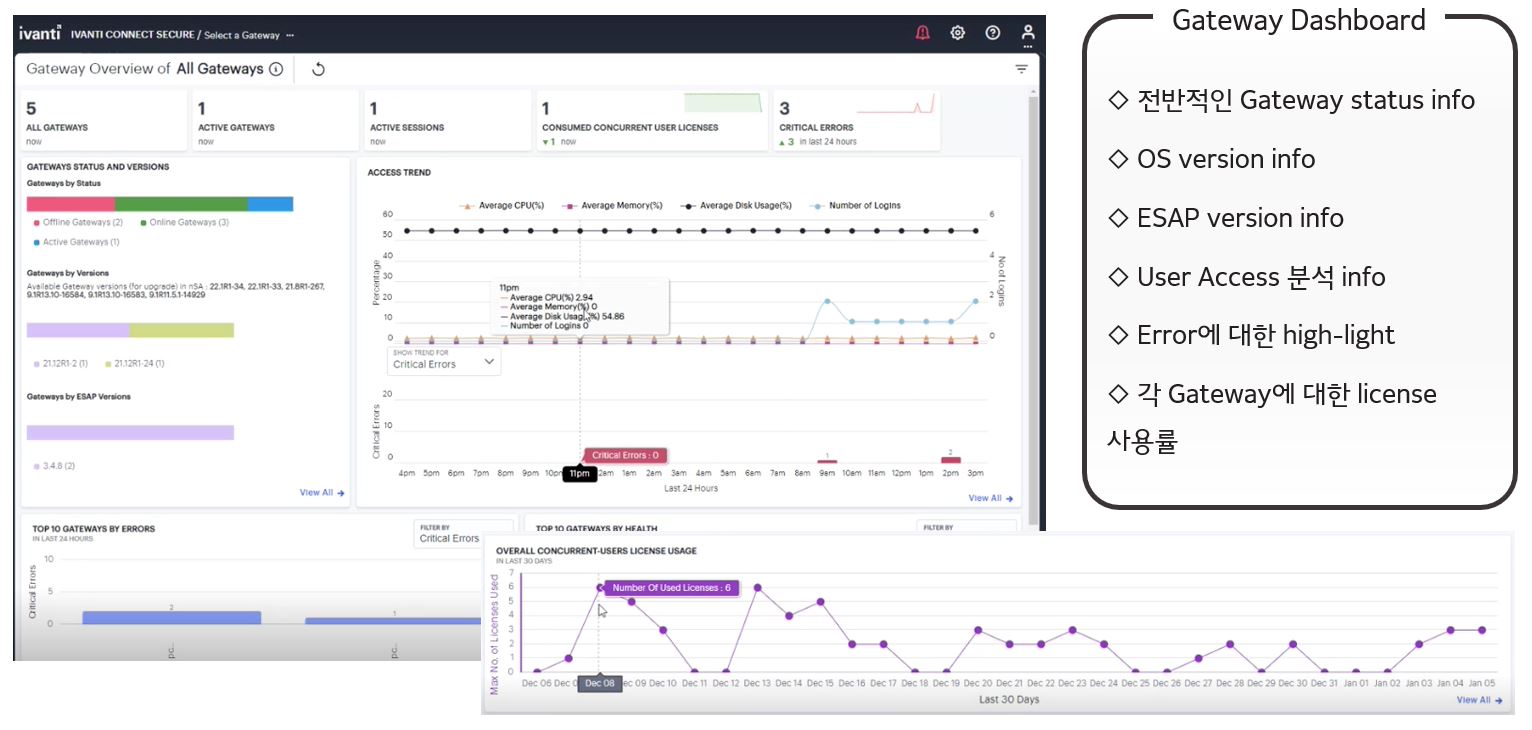The height and width of the screenshot is (730, 1532).
Task: Click View All in License Usage chart
Action: [x=1479, y=700]
